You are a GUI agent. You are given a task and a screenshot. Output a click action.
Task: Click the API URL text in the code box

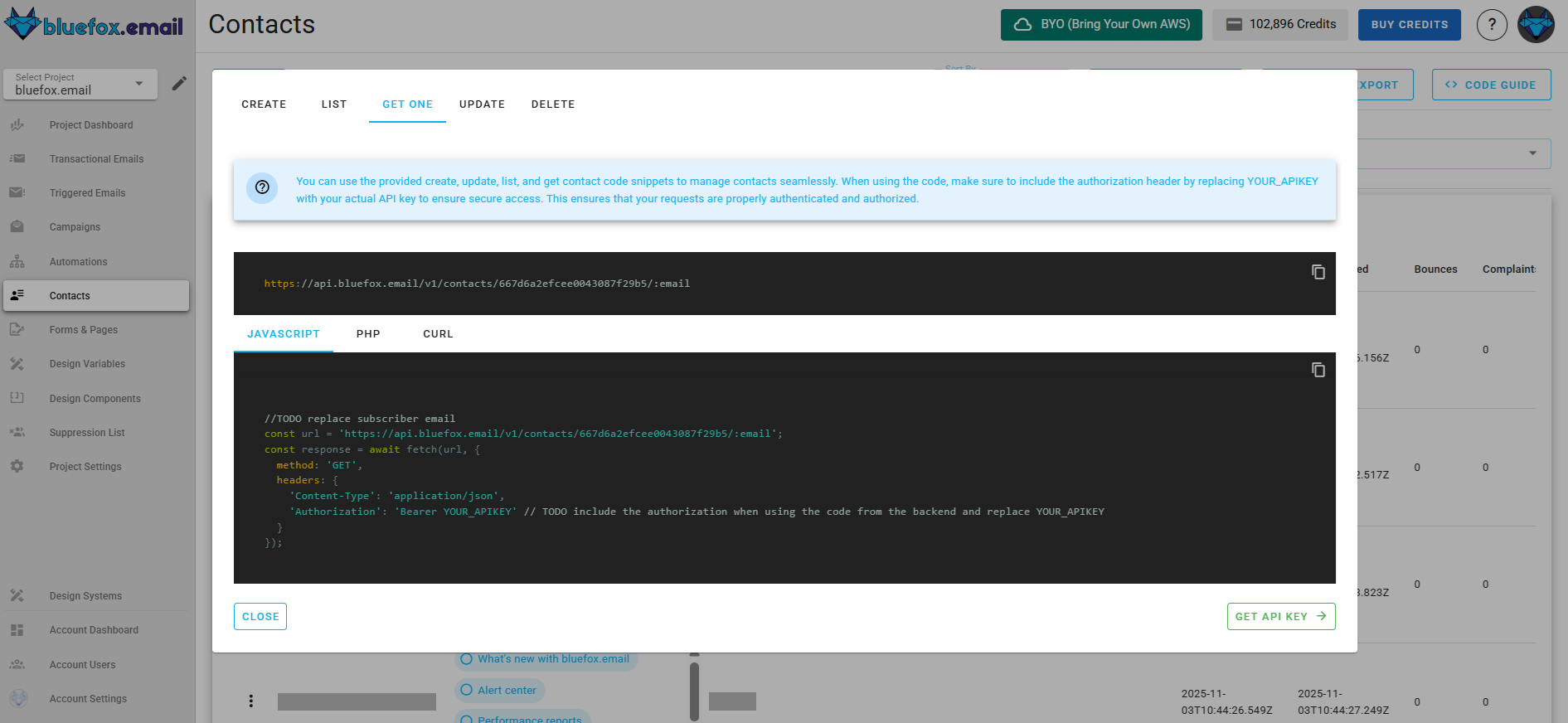tap(477, 284)
